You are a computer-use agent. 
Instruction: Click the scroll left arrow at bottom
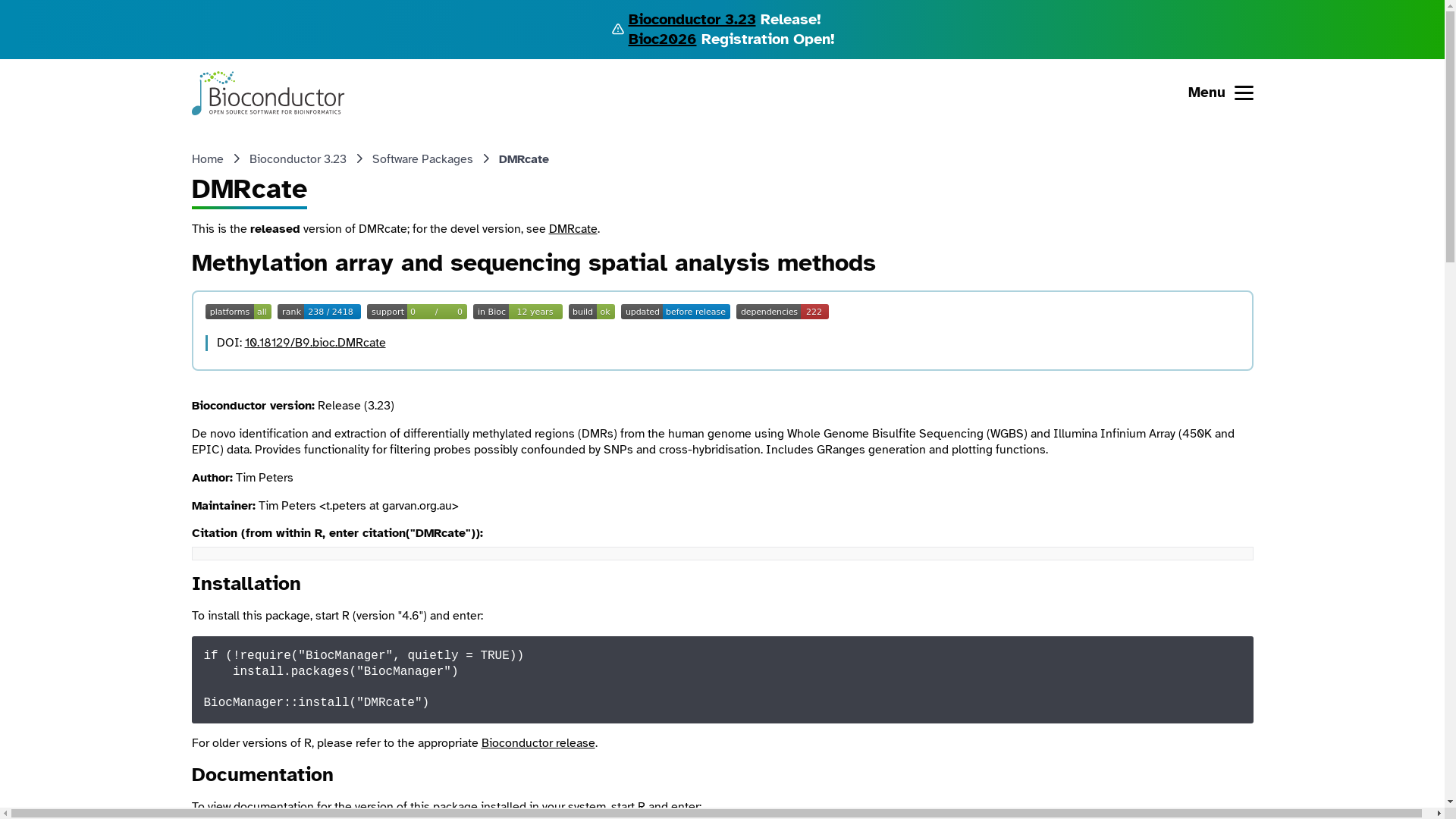5,814
